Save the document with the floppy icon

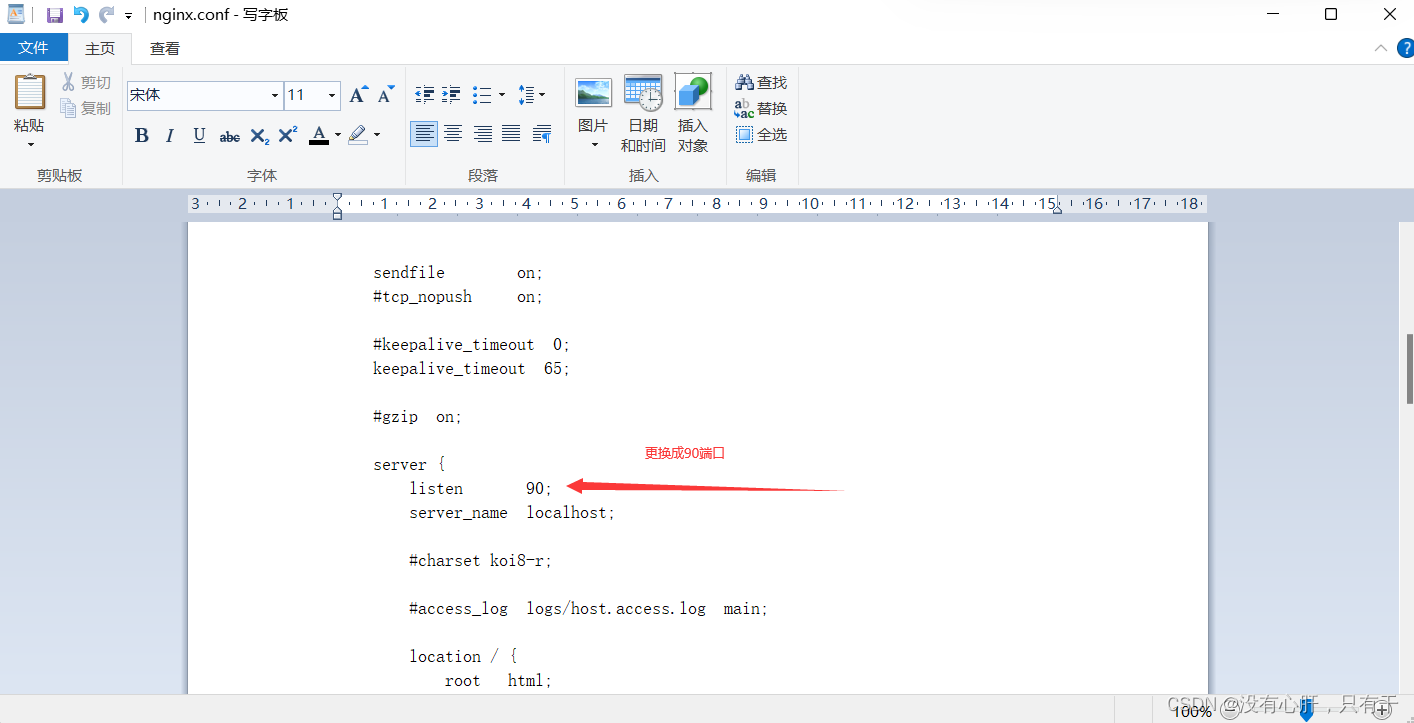55,15
